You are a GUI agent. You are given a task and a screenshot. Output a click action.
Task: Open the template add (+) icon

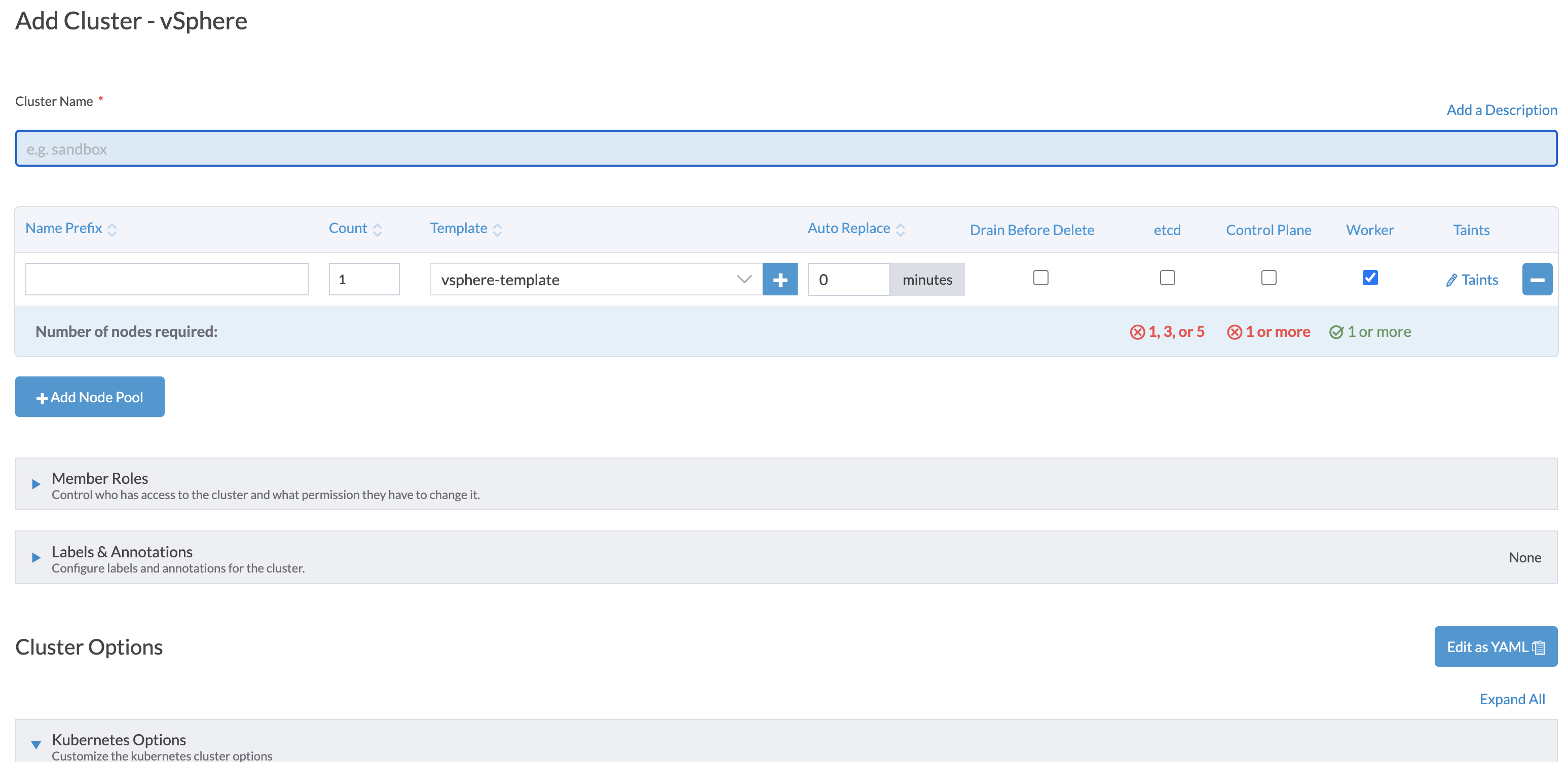pyautogui.click(x=780, y=279)
